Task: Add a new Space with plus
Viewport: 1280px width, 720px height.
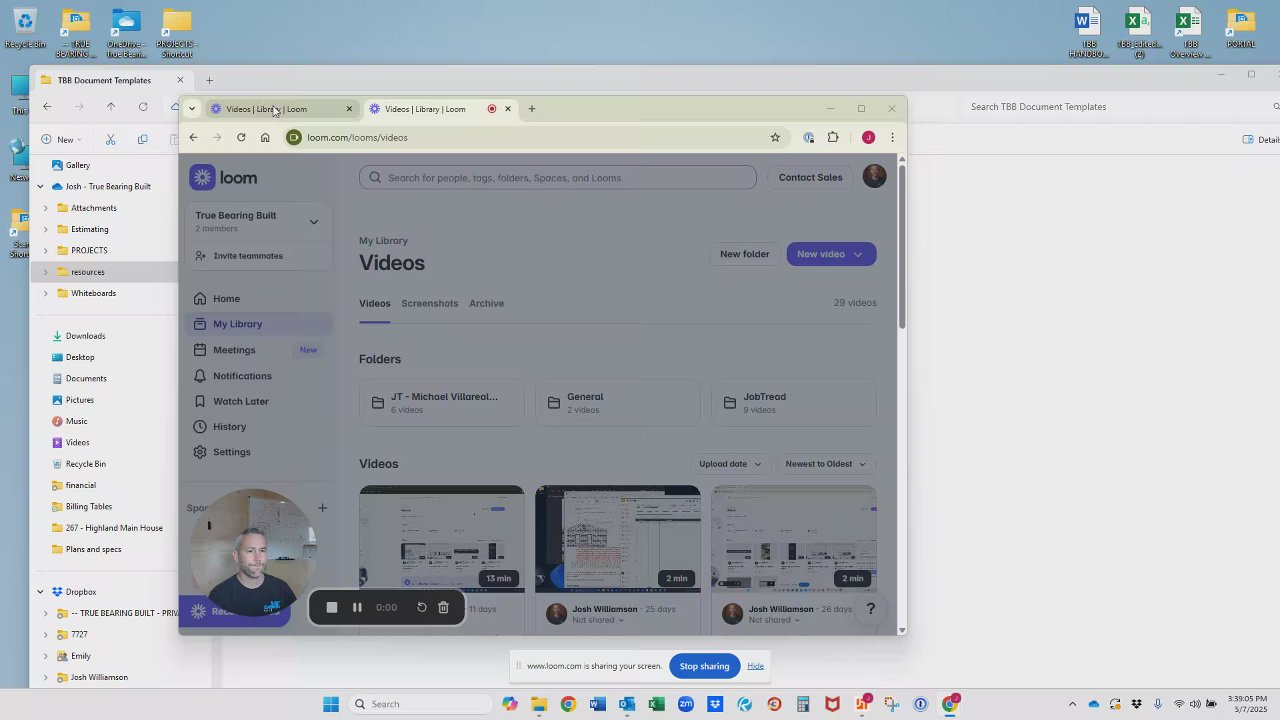Action: (x=322, y=508)
